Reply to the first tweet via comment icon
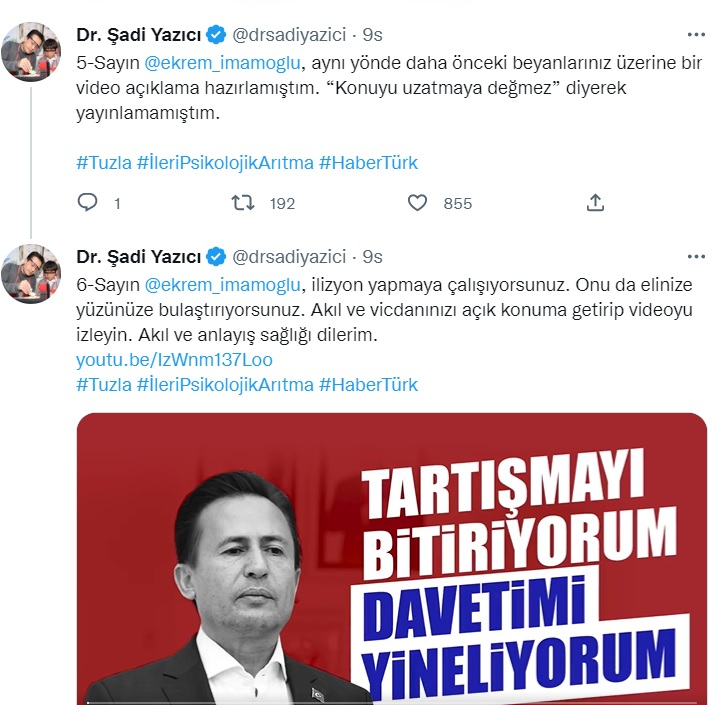This screenshot has width=715, height=705. tap(87, 202)
